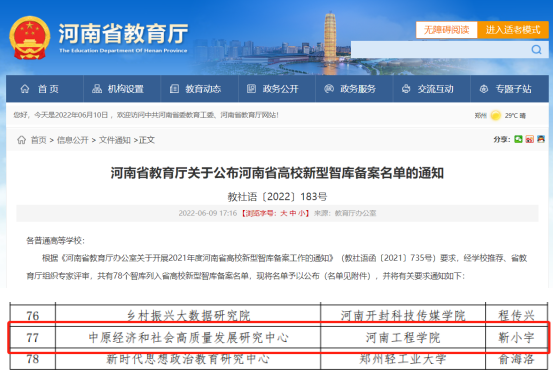Set font size to 大

tap(284, 213)
